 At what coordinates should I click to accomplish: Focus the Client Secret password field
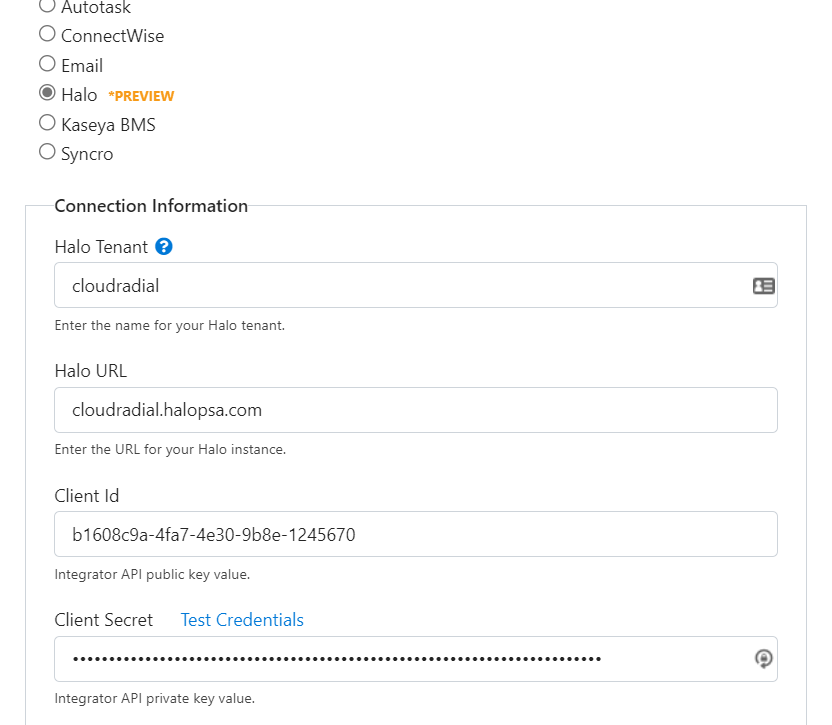[416, 659]
